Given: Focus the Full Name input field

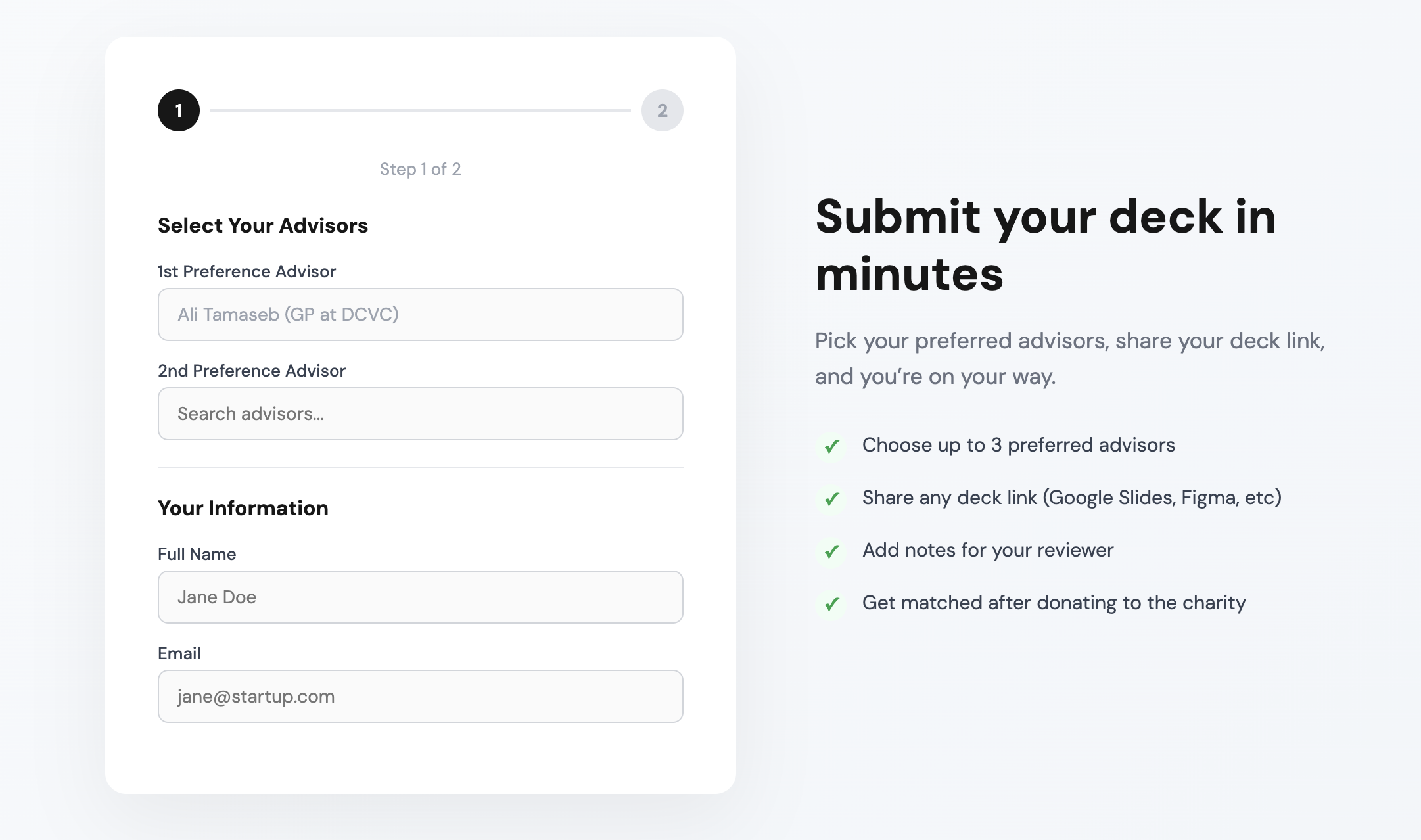Looking at the screenshot, I should (x=421, y=597).
